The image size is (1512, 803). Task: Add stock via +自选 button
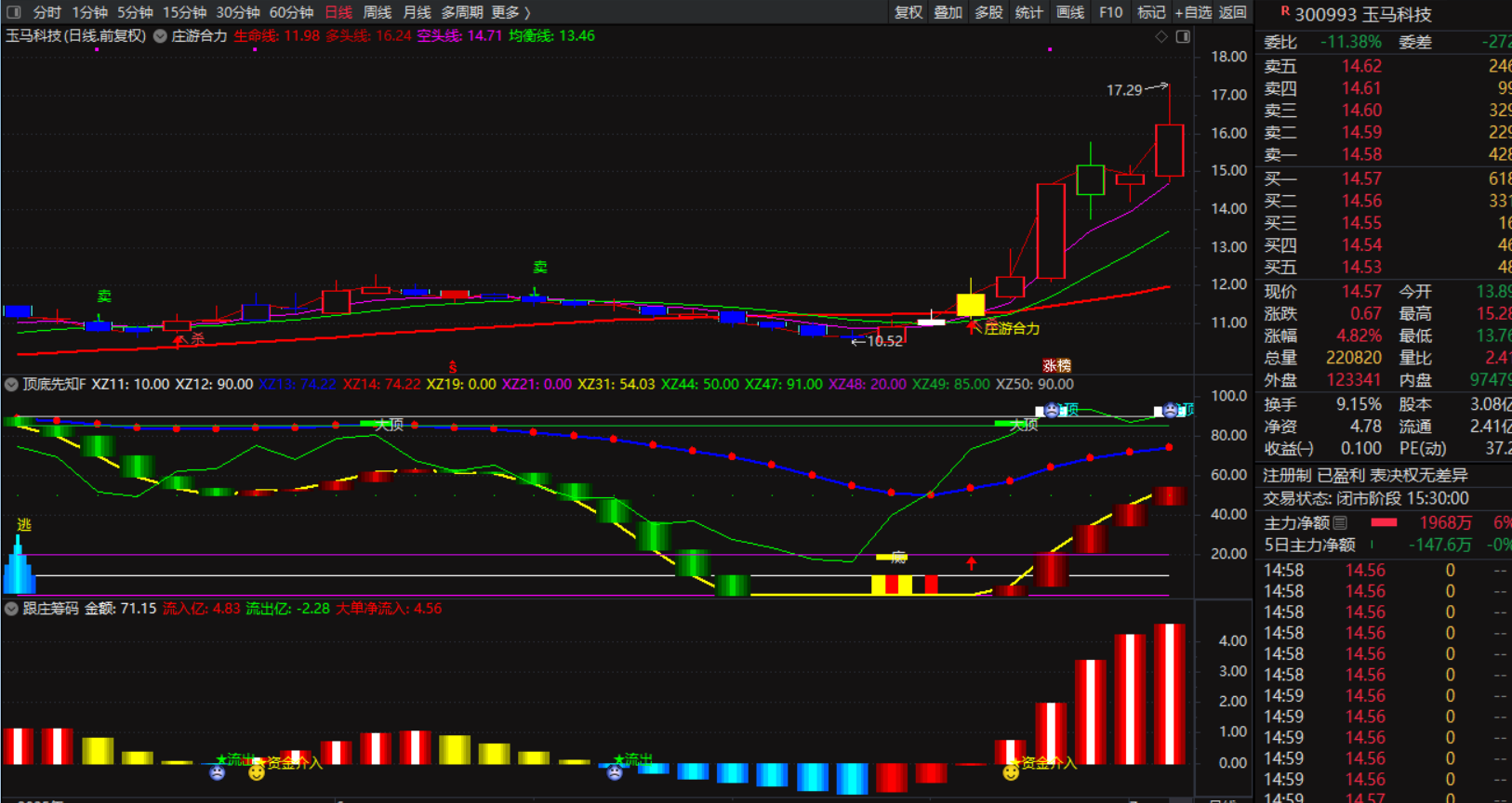1193,12
